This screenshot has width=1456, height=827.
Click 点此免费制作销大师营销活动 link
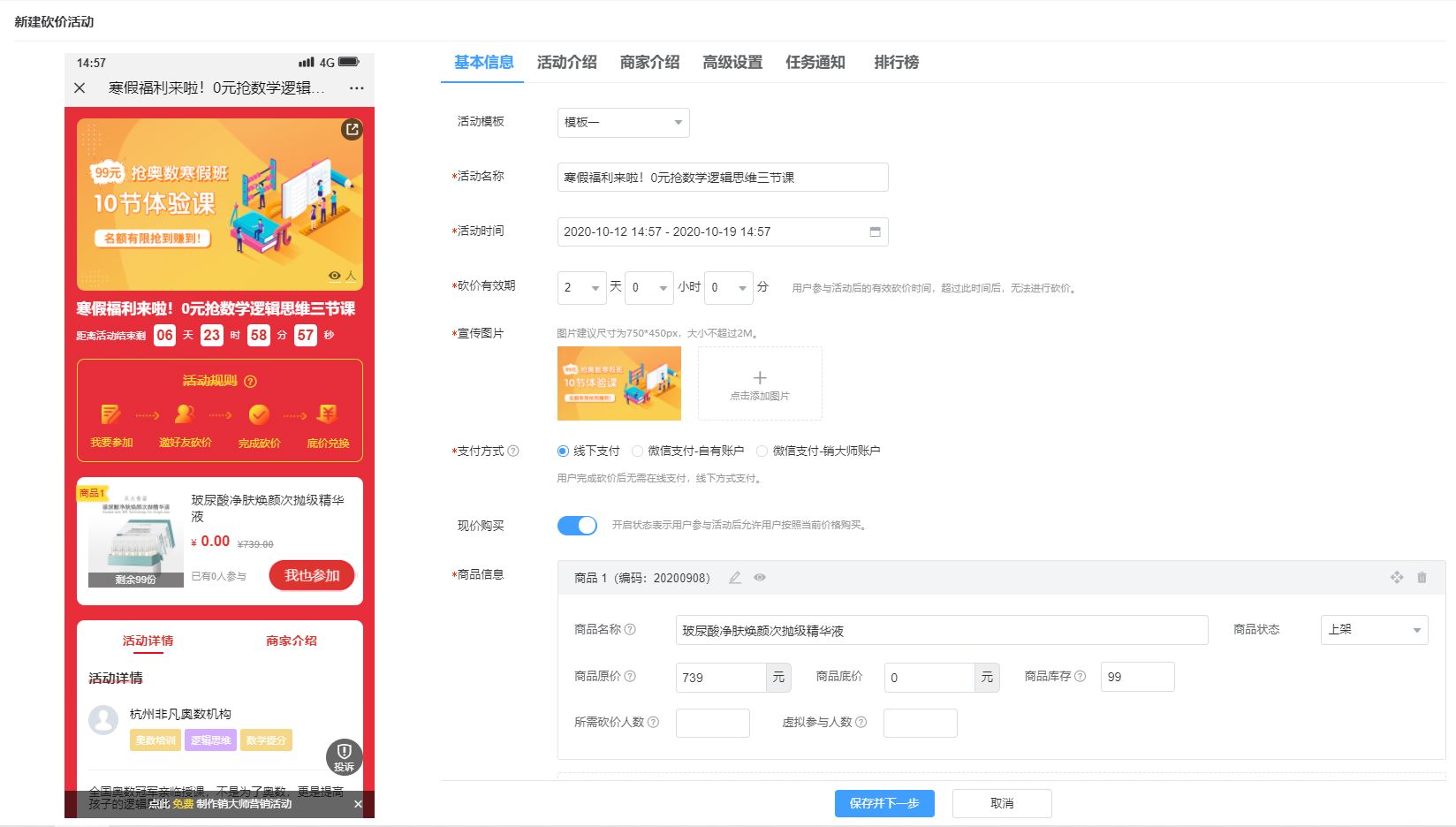(x=220, y=804)
